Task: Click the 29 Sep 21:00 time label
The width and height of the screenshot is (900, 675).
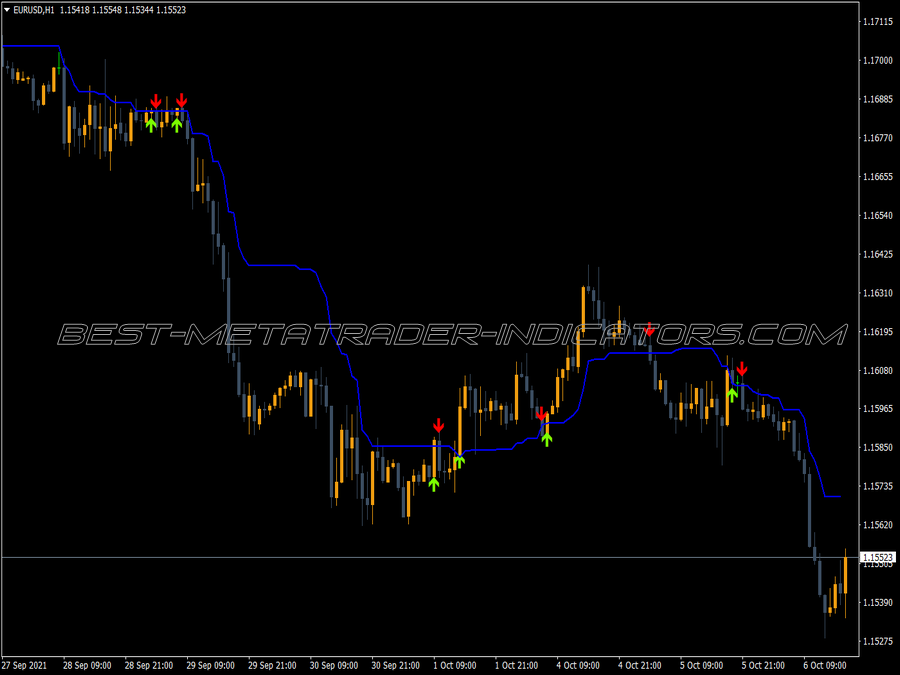Action: point(272,665)
